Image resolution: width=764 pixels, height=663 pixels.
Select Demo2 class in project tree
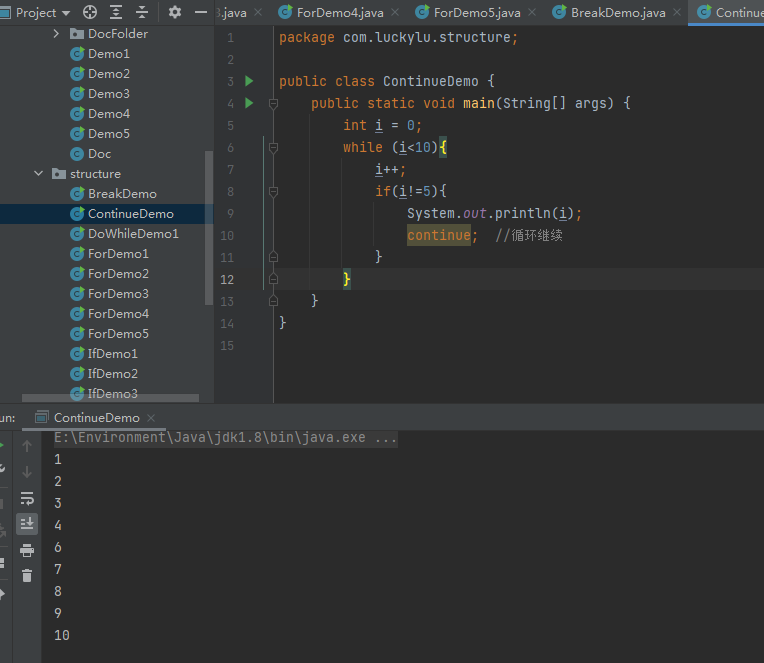click(x=108, y=74)
